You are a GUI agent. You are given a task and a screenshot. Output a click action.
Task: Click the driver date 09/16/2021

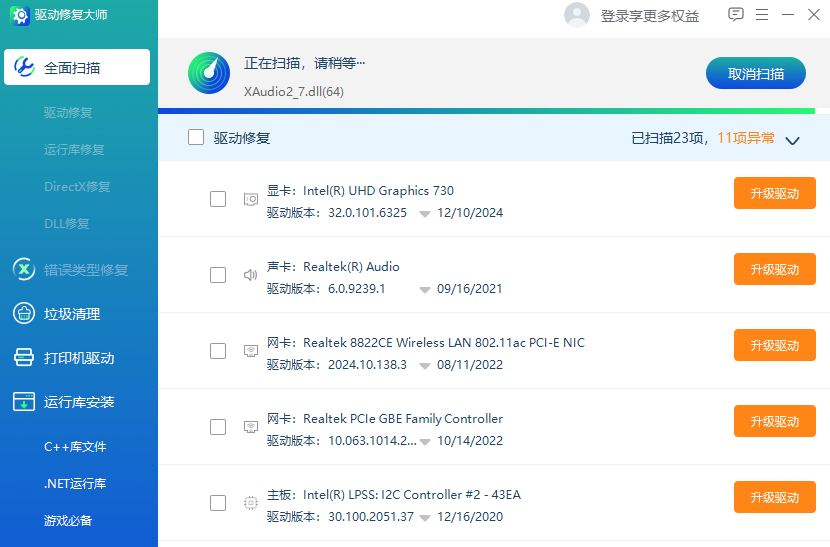click(470, 289)
